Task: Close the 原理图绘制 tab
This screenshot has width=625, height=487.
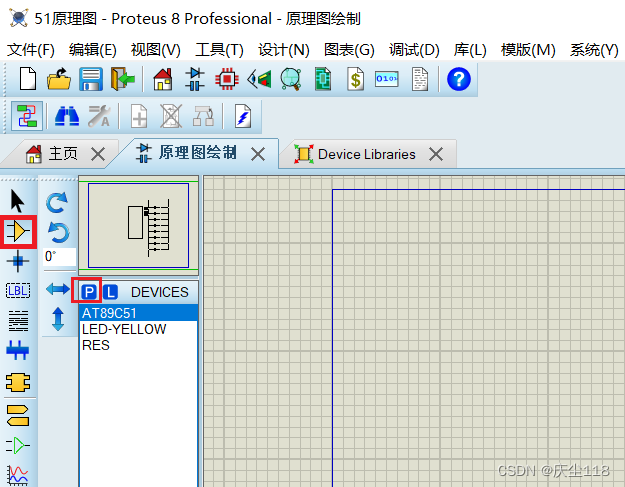Action: click(x=258, y=154)
